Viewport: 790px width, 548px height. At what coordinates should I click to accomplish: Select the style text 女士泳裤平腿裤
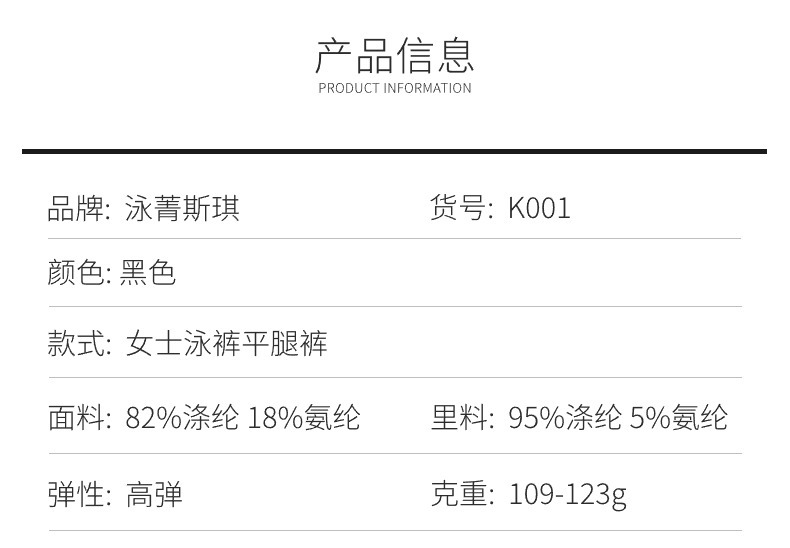(227, 344)
